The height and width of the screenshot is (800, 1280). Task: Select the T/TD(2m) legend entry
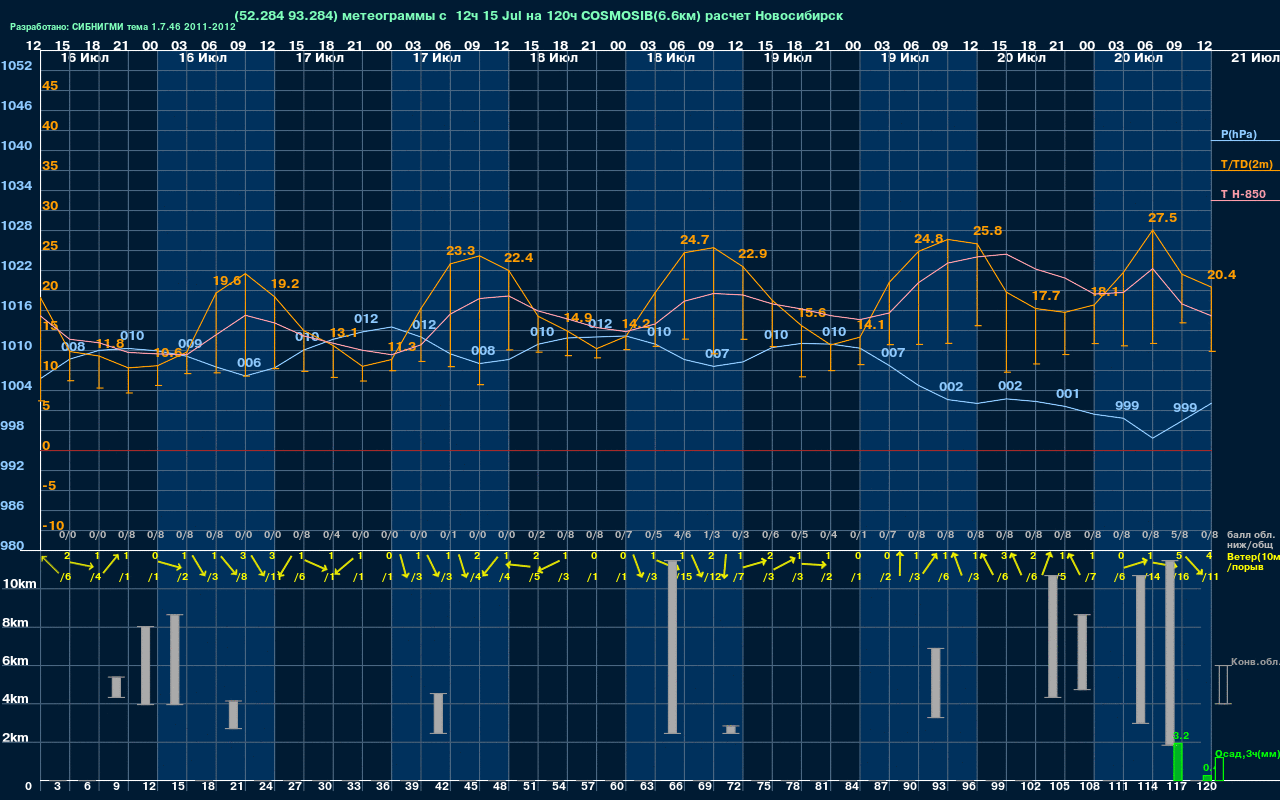(1246, 164)
